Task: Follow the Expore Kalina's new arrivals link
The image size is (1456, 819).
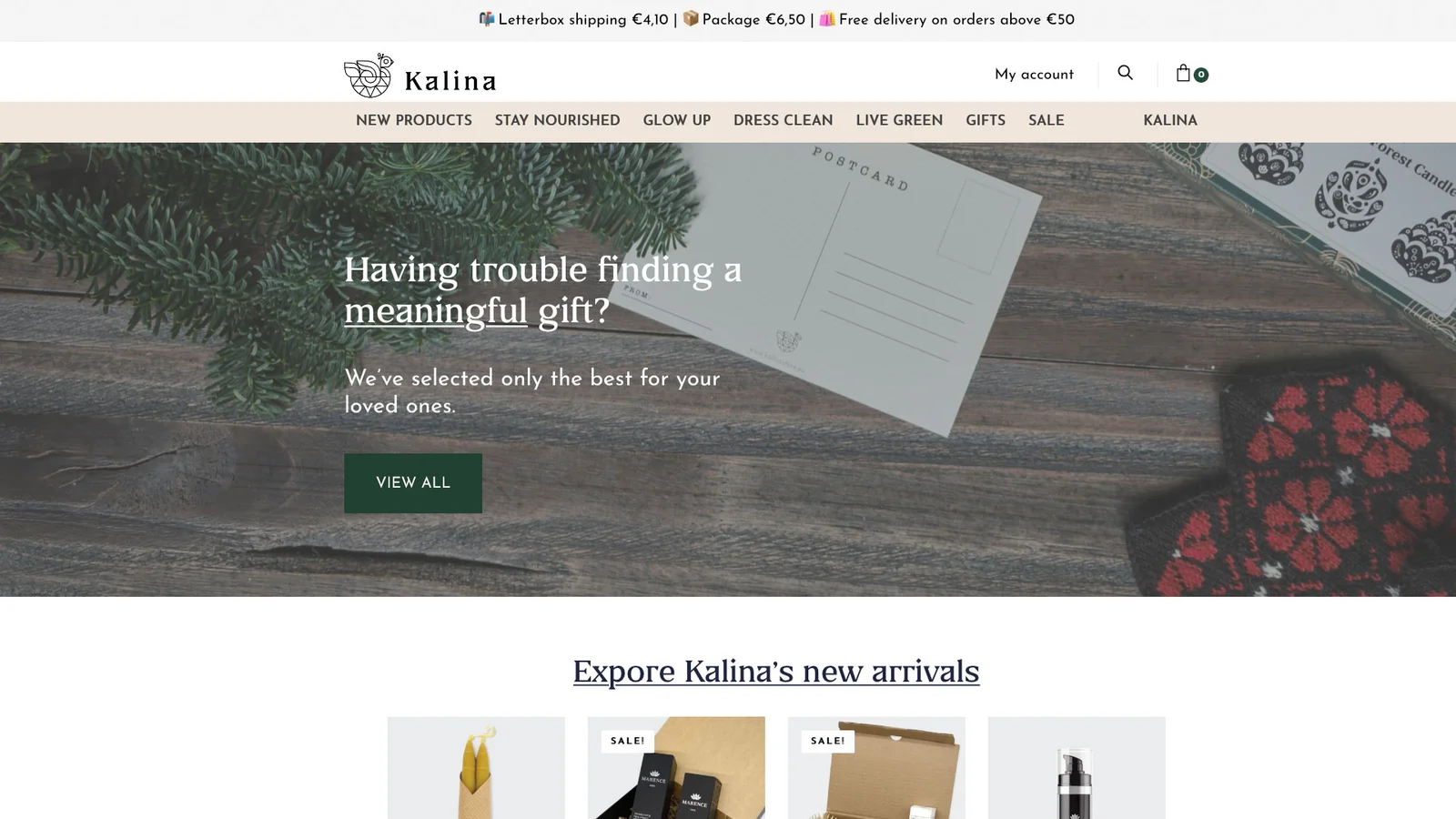Action: 776,672
